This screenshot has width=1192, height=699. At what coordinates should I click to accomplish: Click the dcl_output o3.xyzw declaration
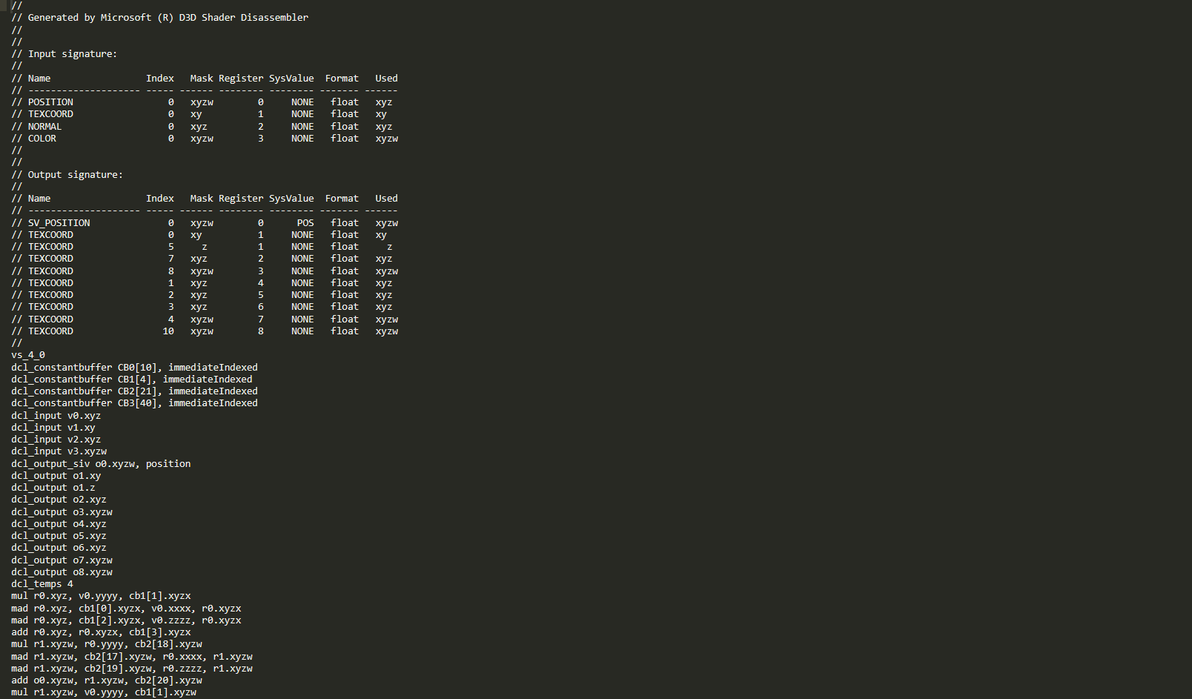pyautogui.click(x=62, y=512)
